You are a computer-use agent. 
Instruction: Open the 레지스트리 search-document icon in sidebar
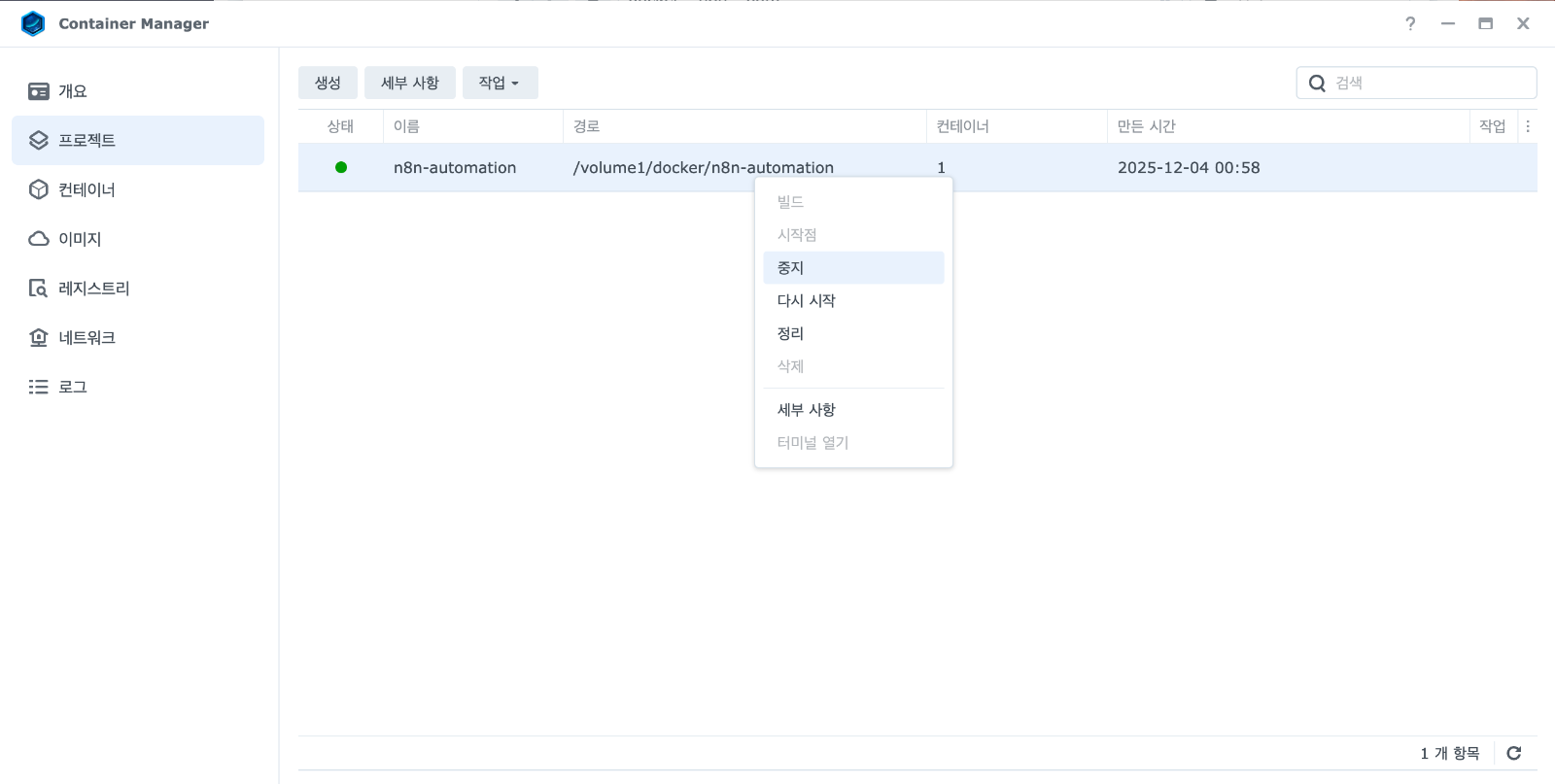[x=39, y=289]
